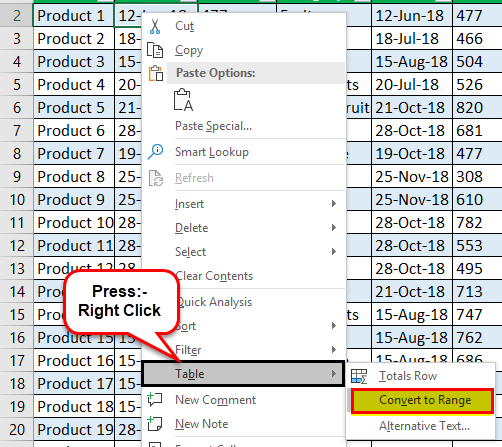The width and height of the screenshot is (502, 447).
Task: Select Quick Analysis entry
Action: click(x=214, y=302)
